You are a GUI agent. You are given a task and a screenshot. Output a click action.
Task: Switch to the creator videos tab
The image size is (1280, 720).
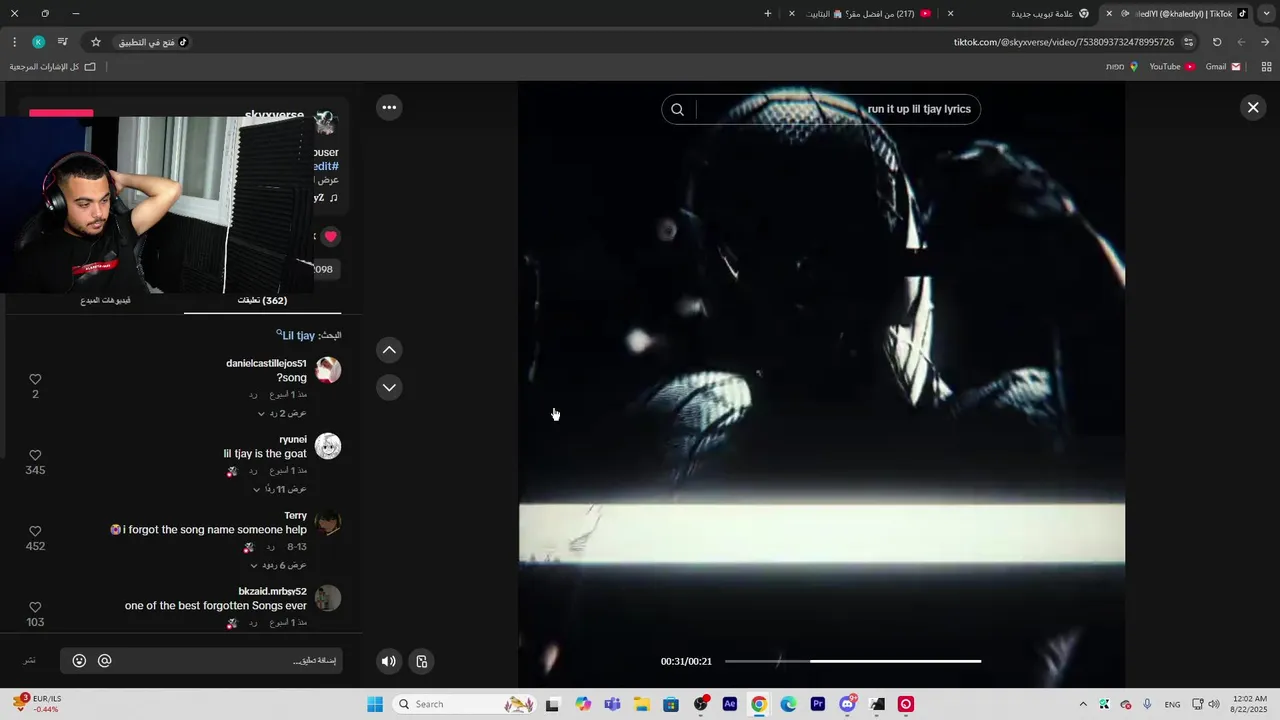(106, 300)
